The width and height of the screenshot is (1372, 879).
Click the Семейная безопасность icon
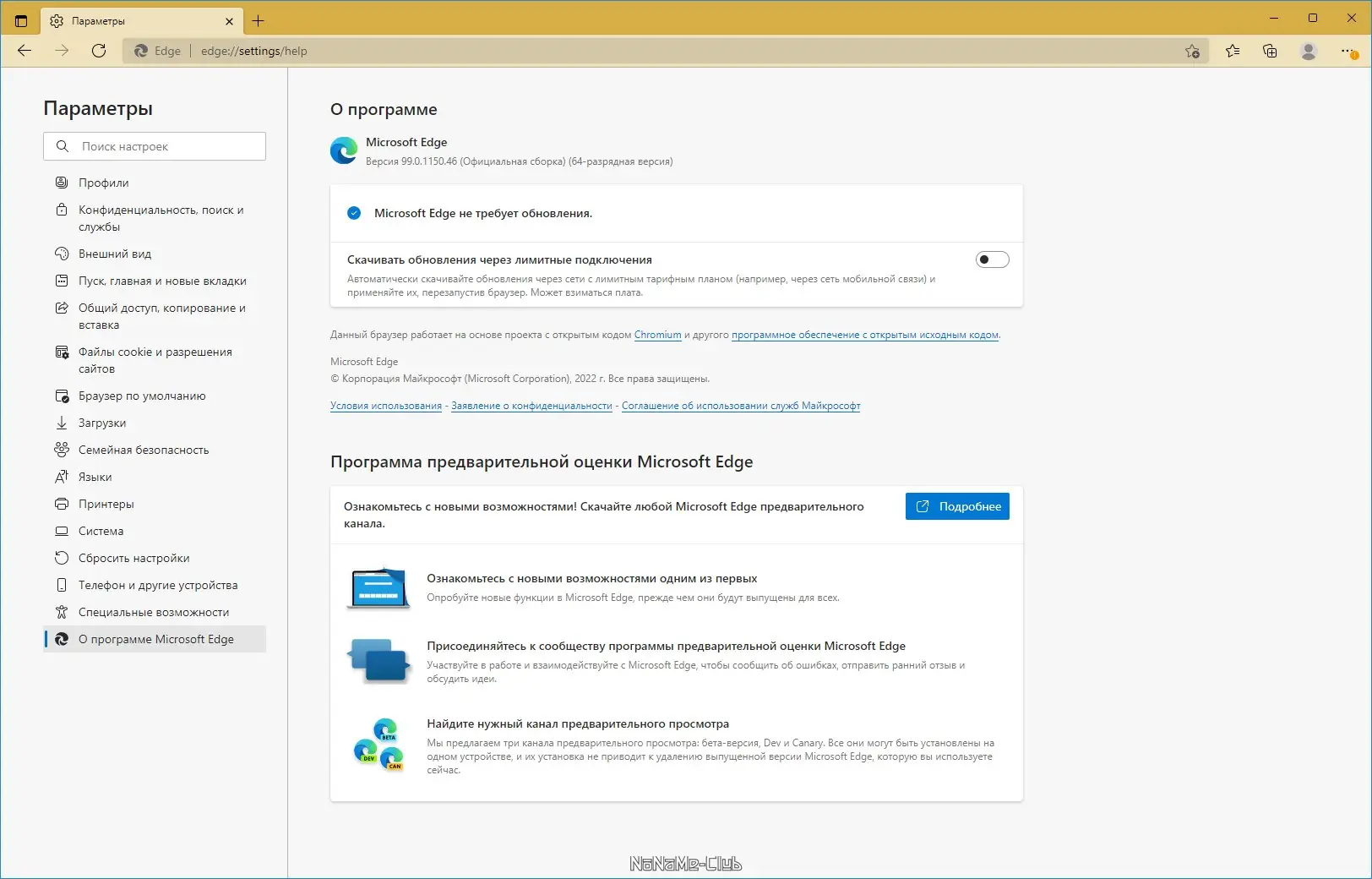(62, 450)
